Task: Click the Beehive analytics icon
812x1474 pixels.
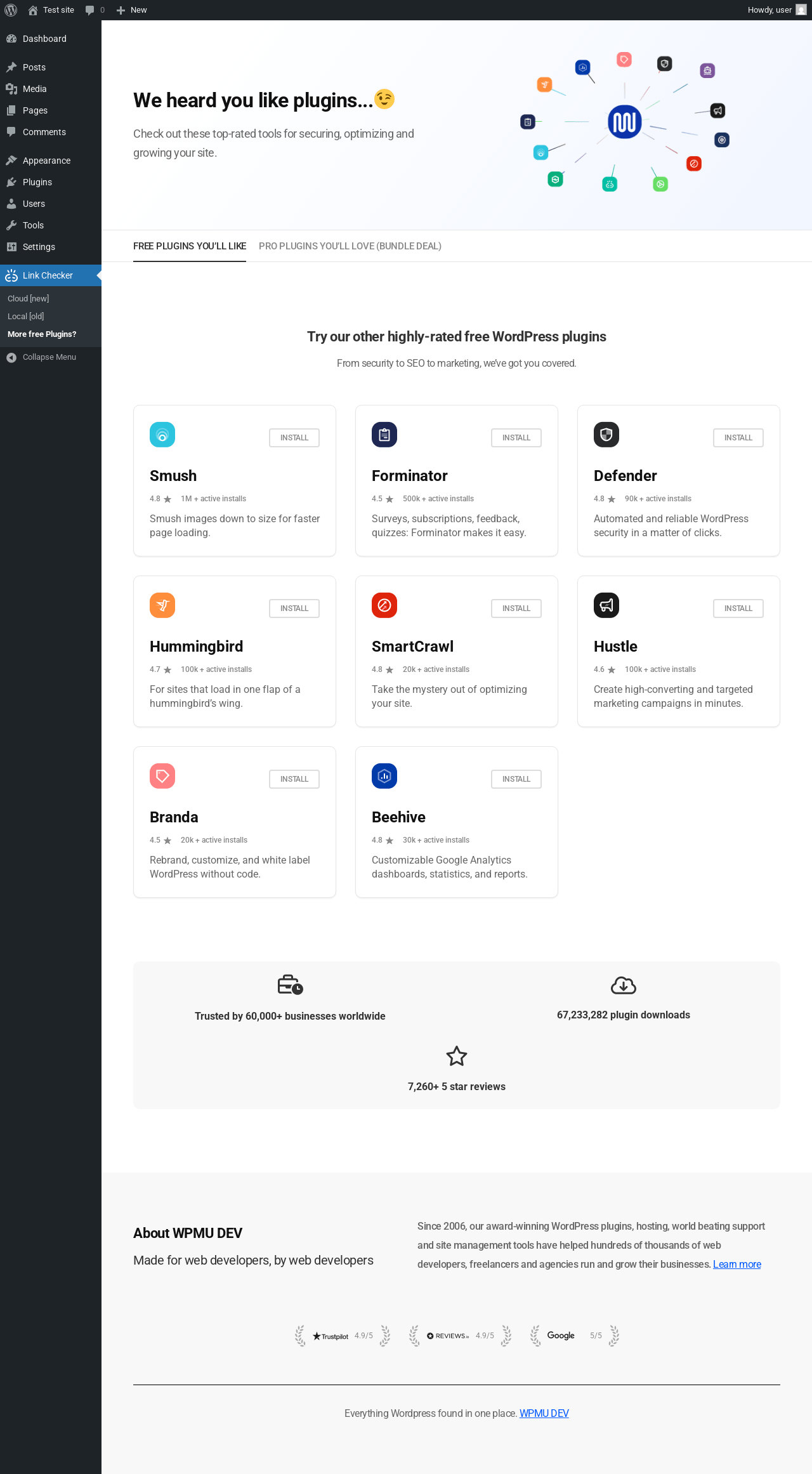Action: point(384,776)
